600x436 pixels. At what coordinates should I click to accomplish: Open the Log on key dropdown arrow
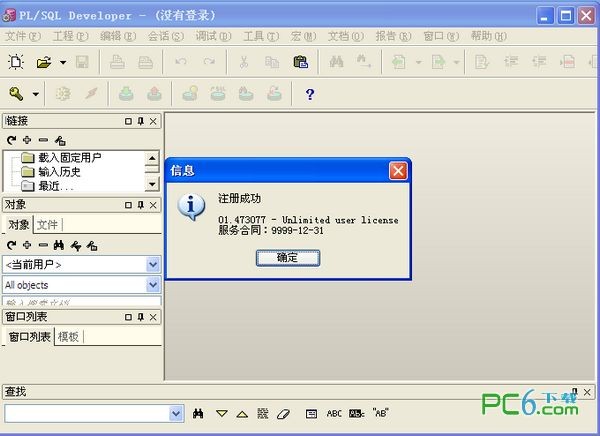coord(36,94)
